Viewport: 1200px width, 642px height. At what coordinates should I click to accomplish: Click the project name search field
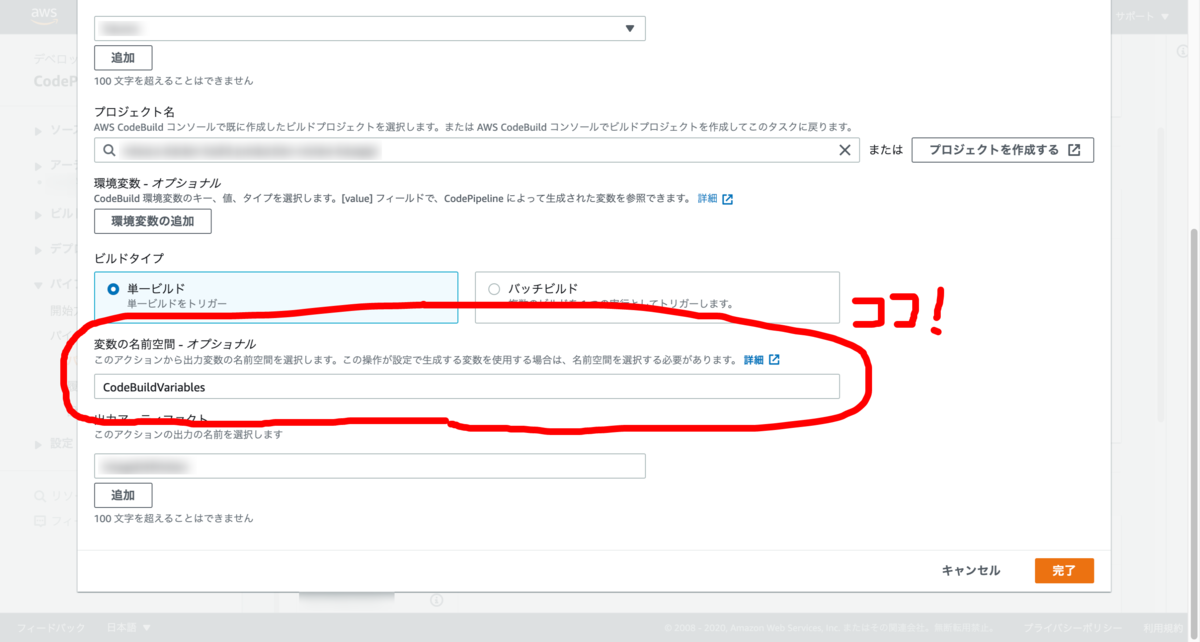click(477, 150)
